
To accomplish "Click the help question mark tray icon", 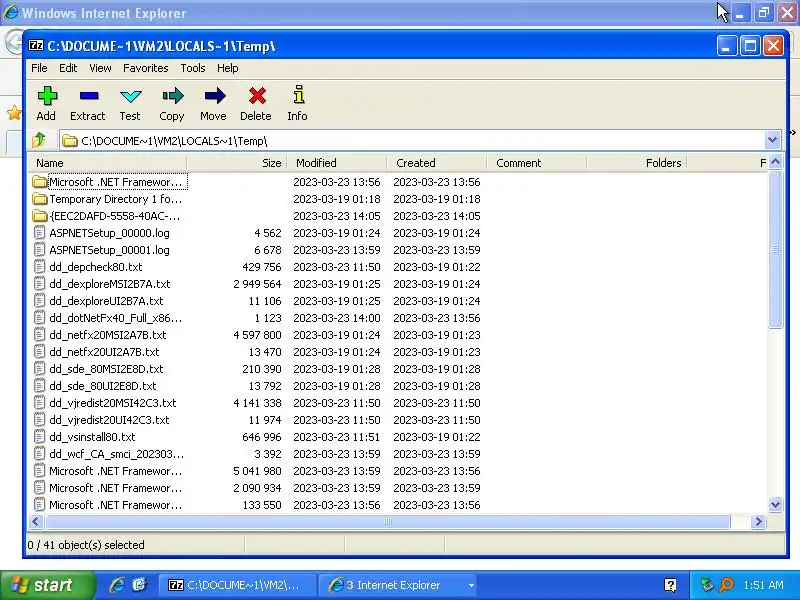I will pos(670,585).
